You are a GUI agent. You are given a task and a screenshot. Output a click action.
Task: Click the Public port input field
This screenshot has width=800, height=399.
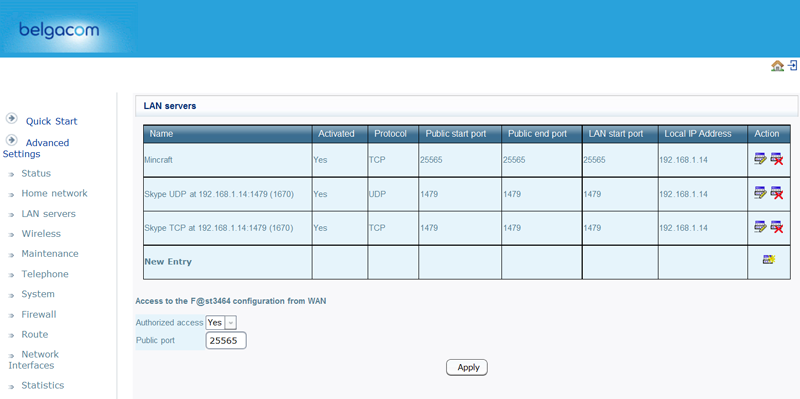pyautogui.click(x=226, y=341)
